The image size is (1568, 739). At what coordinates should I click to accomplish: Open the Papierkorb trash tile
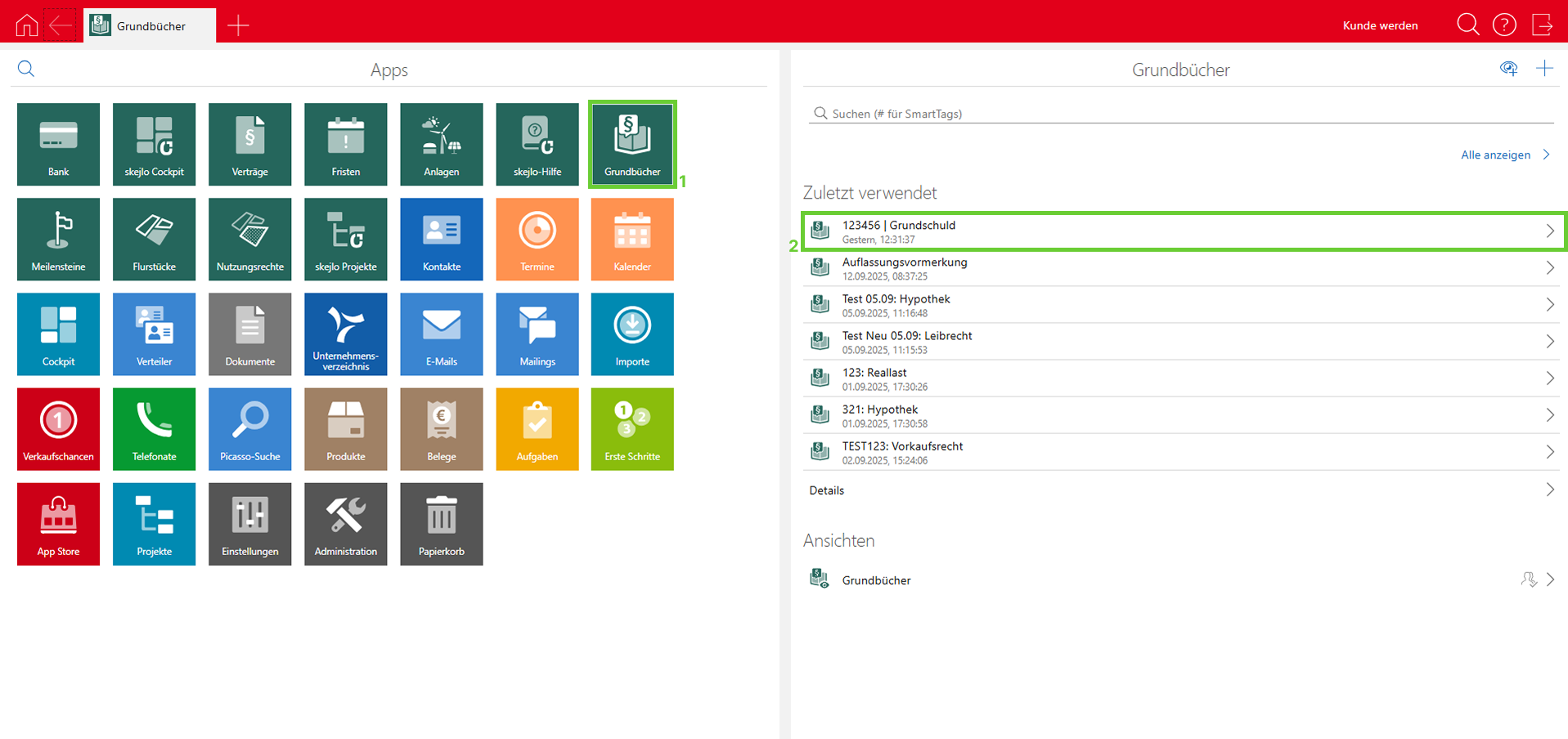[441, 523]
